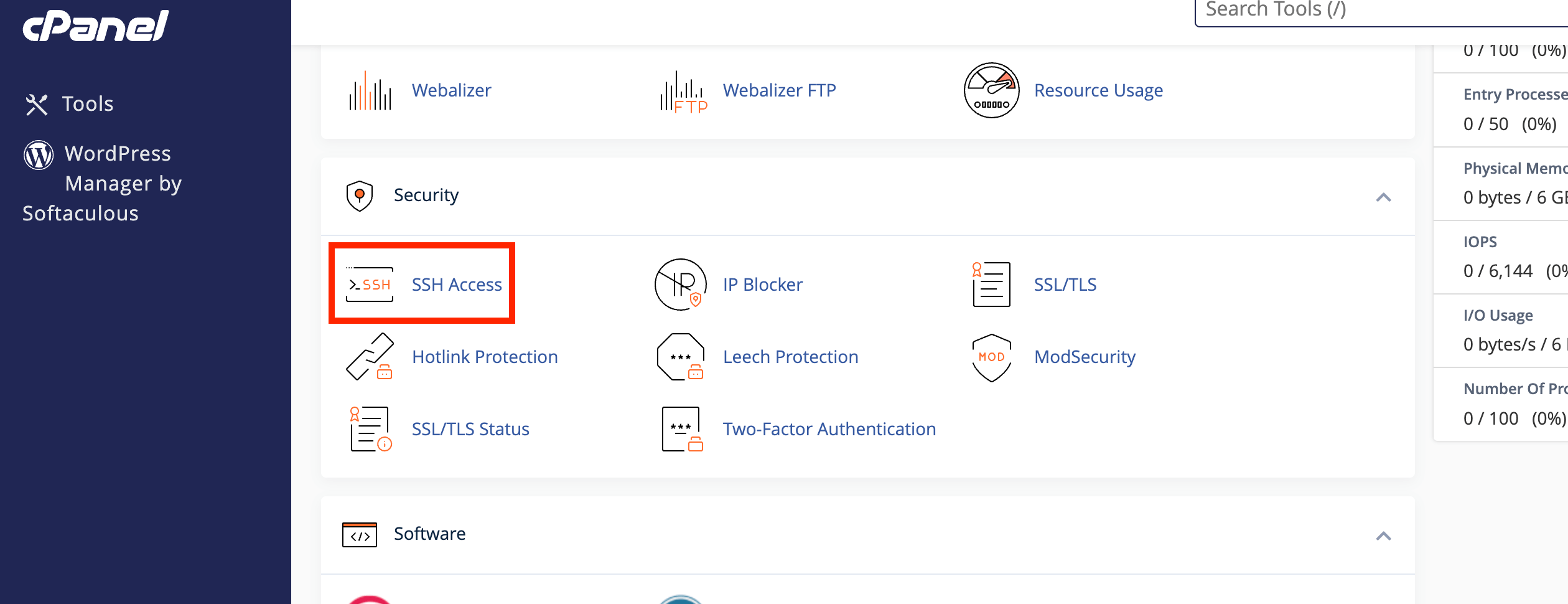Open the IP Blocker link
The width and height of the screenshot is (1568, 604).
coord(763,285)
